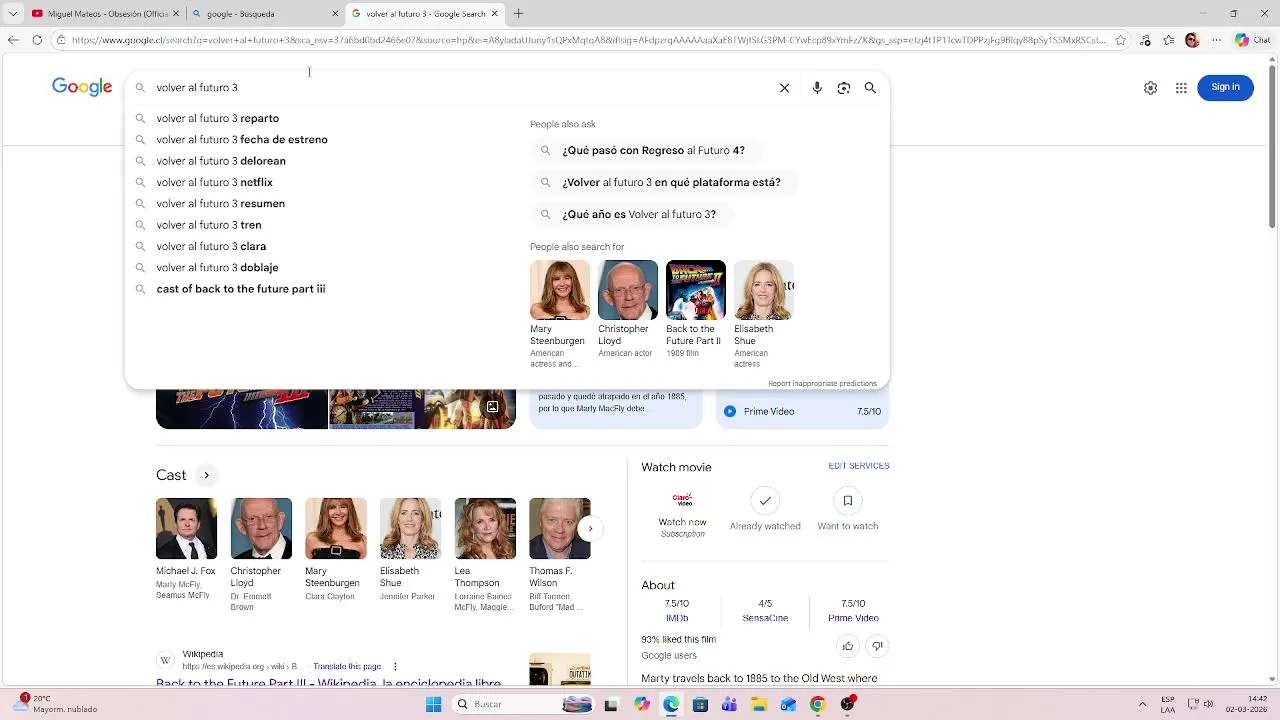Open Google quick settings gear
The image size is (1280, 720).
1150,88
